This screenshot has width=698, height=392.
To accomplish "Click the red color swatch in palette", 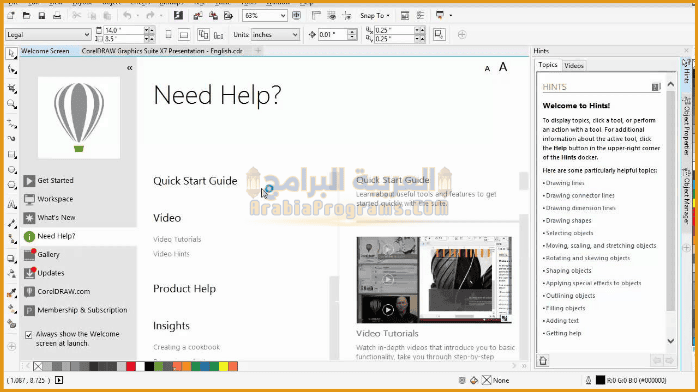I will point(131,366).
